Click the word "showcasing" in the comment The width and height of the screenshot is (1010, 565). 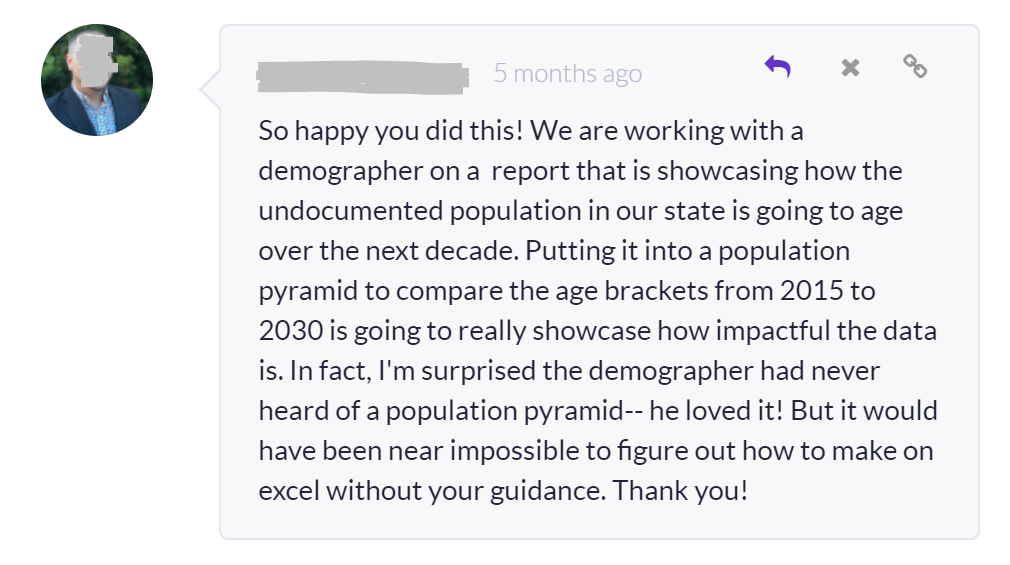pos(727,171)
